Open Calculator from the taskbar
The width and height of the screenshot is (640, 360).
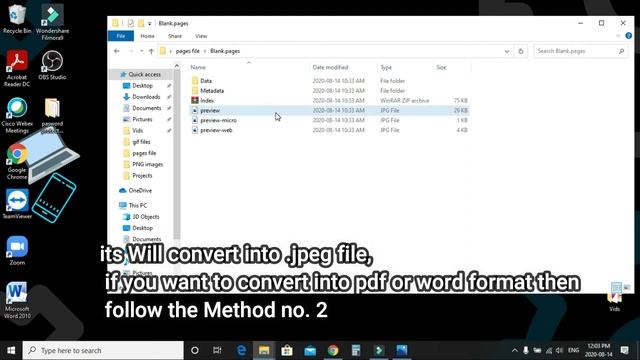356,350
